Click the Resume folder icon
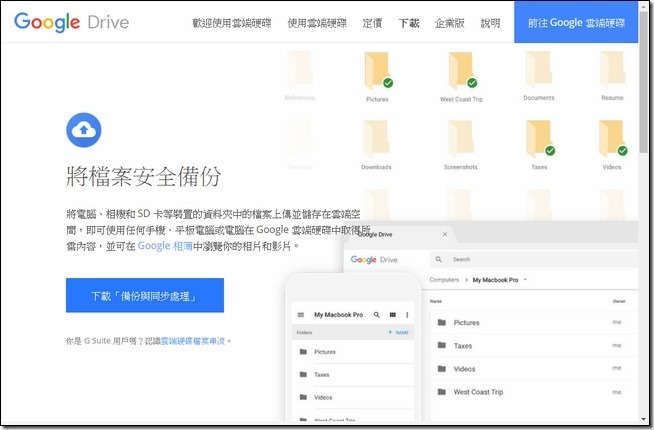This screenshot has height=430, width=654. 612,69
